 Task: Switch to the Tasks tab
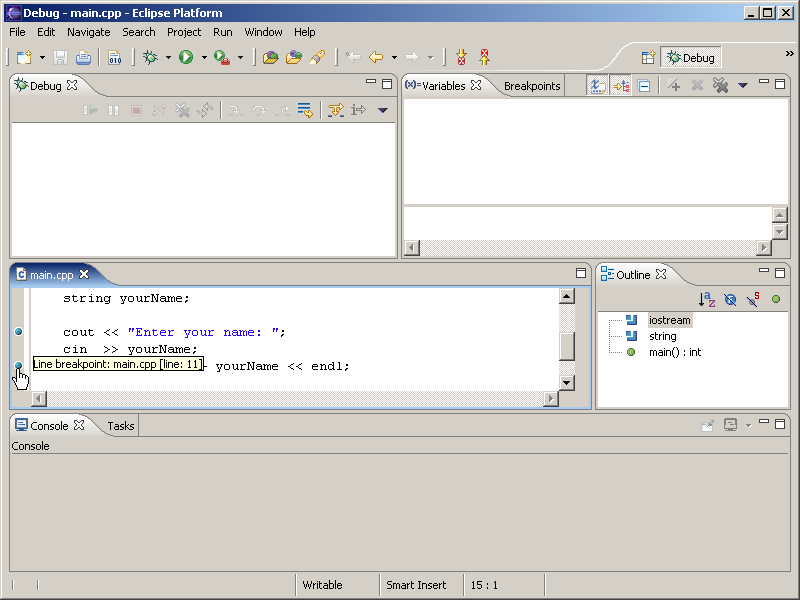coord(121,426)
